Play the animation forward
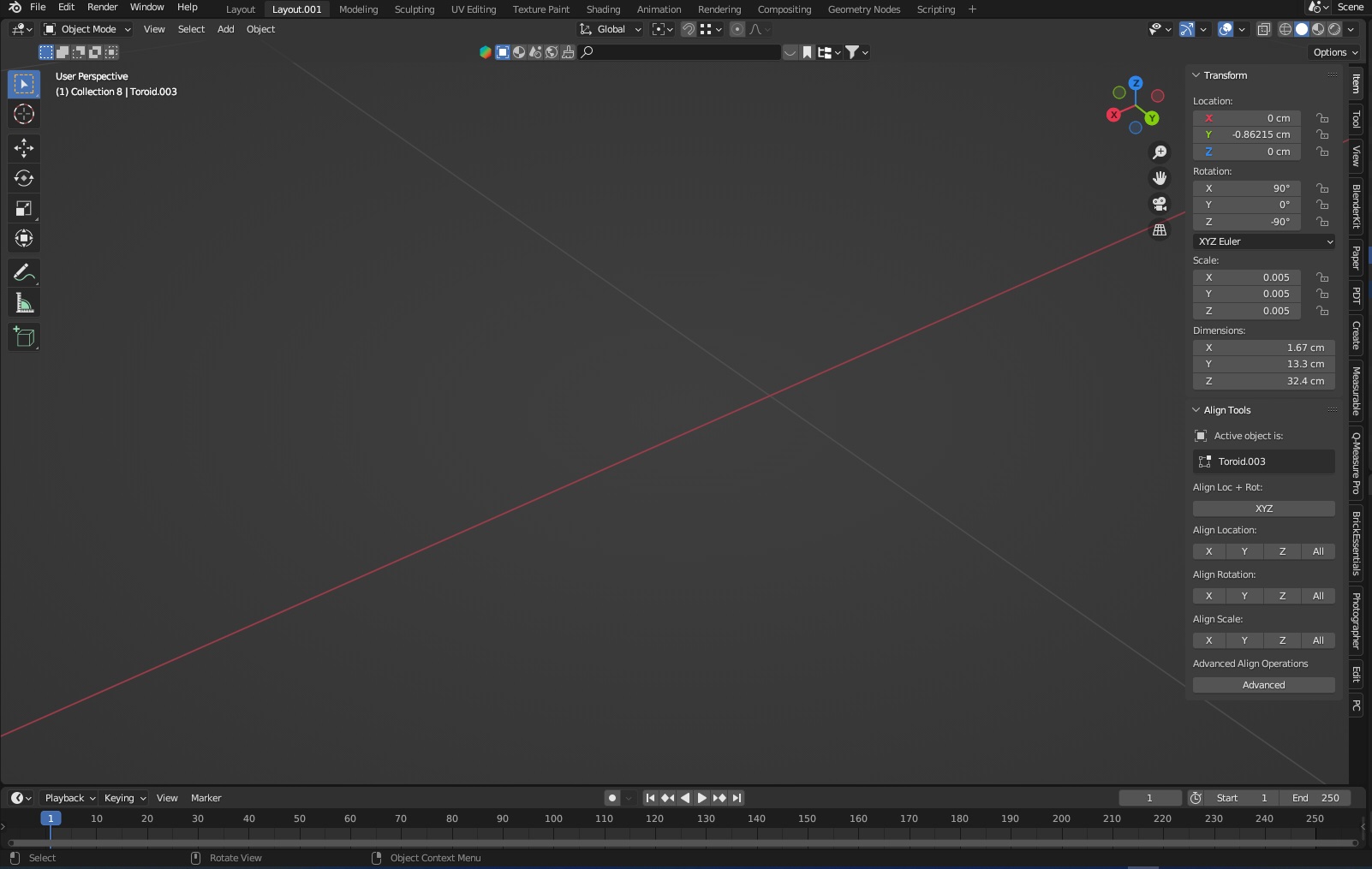Image resolution: width=1372 pixels, height=869 pixels. [702, 798]
